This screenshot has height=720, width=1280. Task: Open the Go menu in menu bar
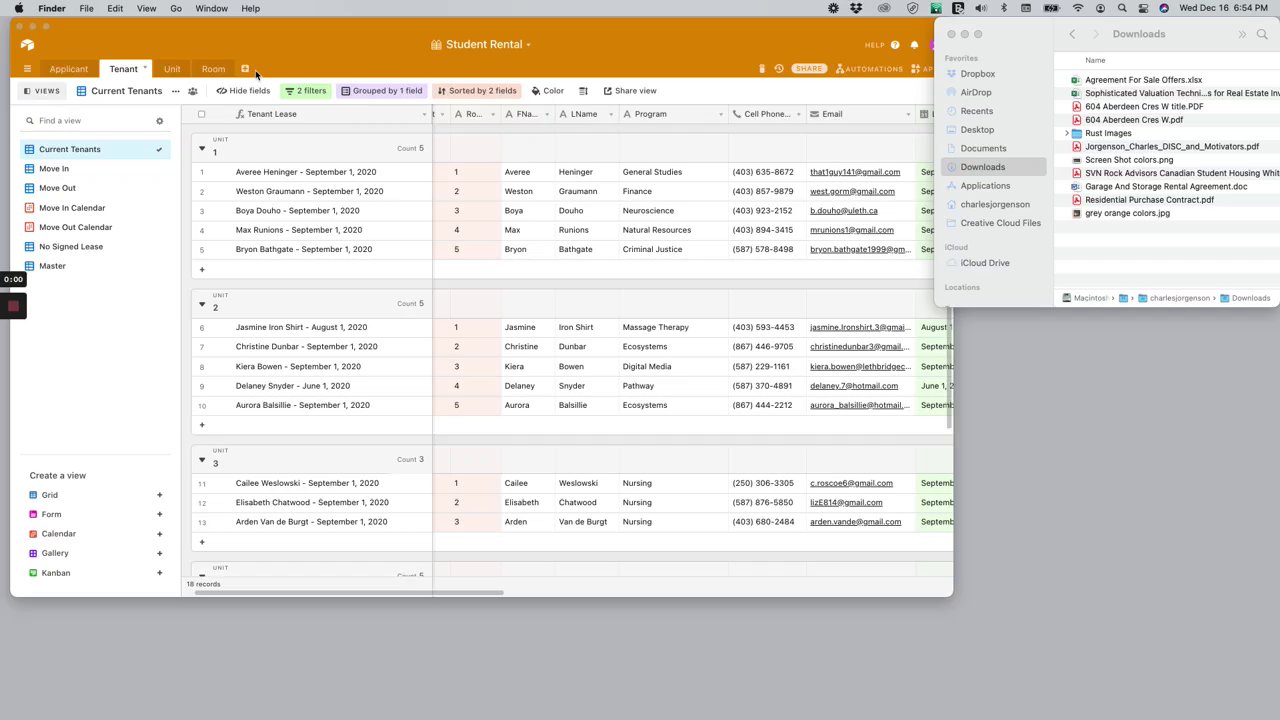tap(176, 8)
